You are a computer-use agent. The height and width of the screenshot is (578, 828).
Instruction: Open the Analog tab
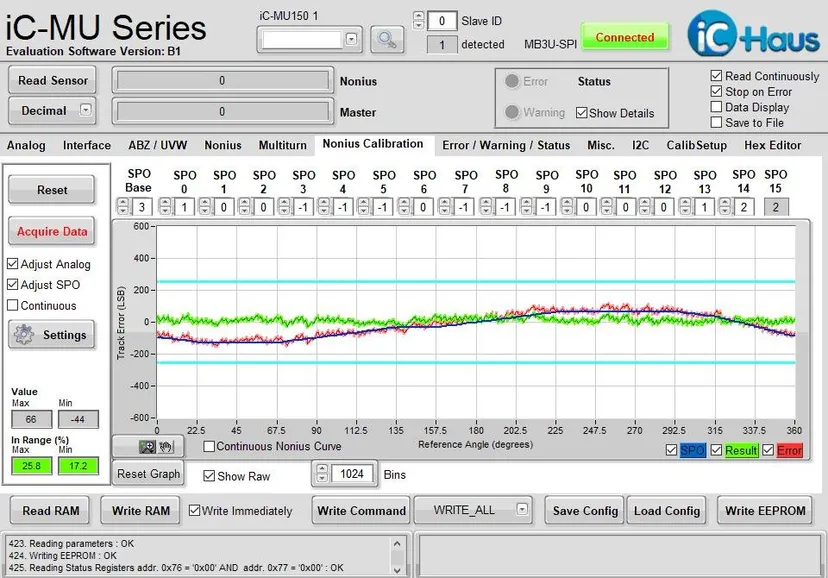point(26,145)
